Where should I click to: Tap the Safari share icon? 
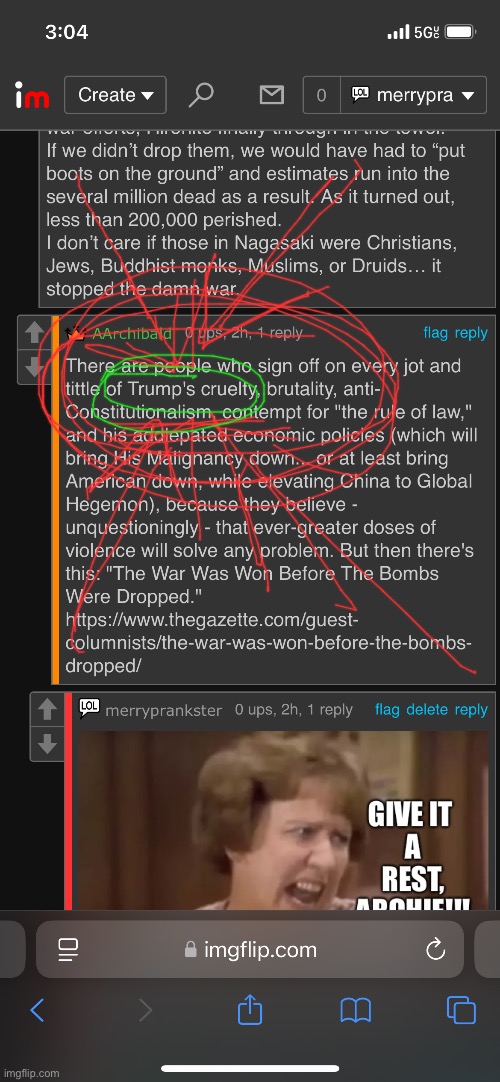[x=250, y=1012]
